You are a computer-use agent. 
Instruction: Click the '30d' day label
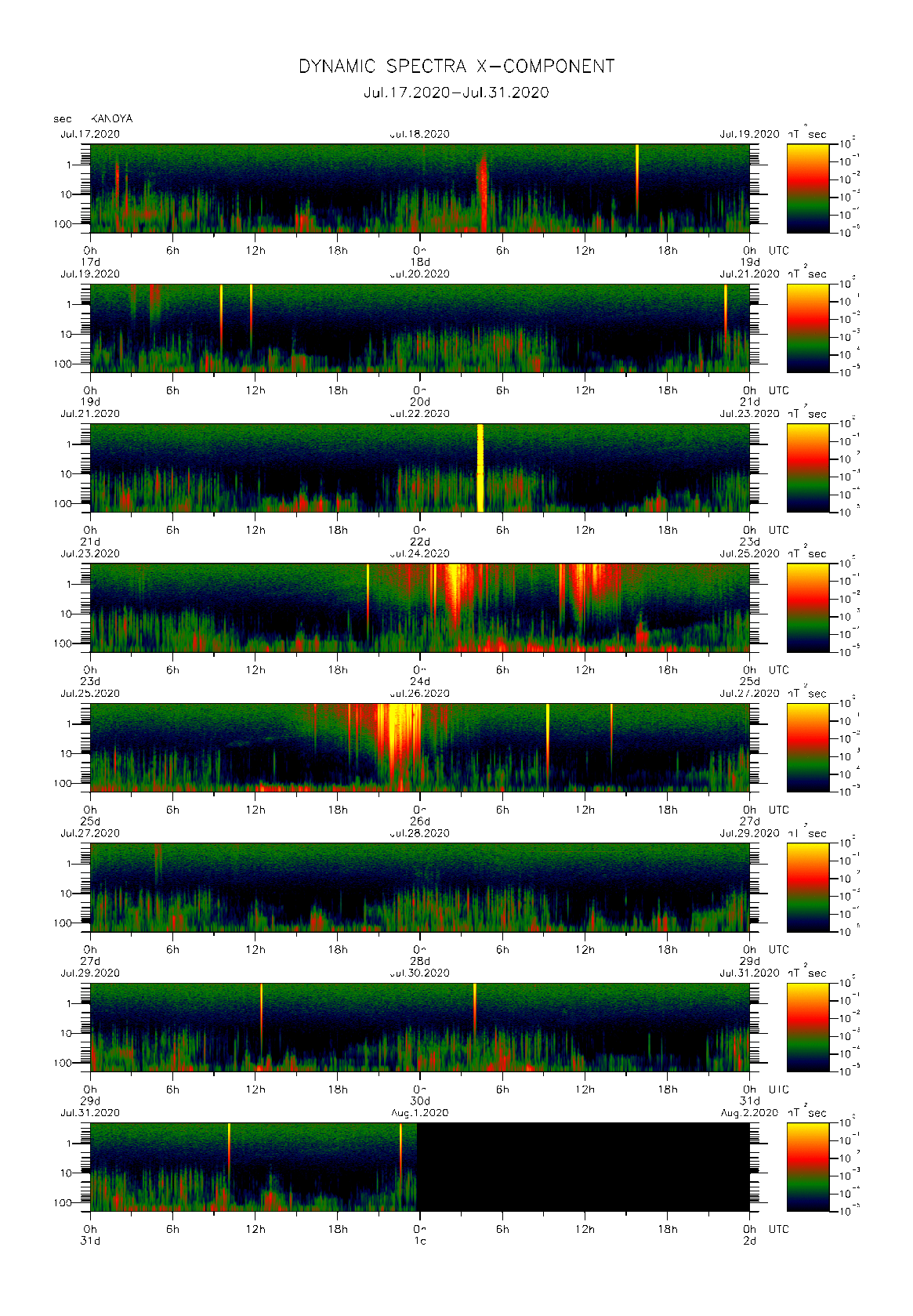(420, 1101)
